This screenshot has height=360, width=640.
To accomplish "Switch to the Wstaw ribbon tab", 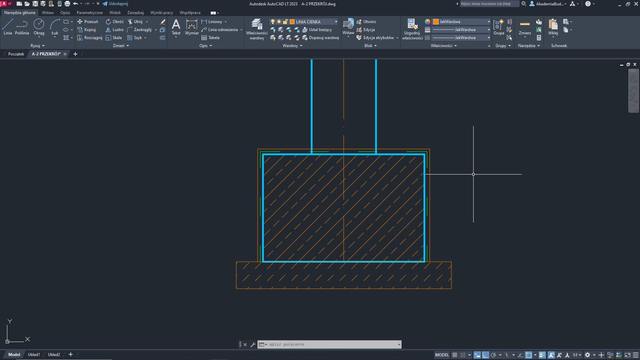I will pos(48,13).
